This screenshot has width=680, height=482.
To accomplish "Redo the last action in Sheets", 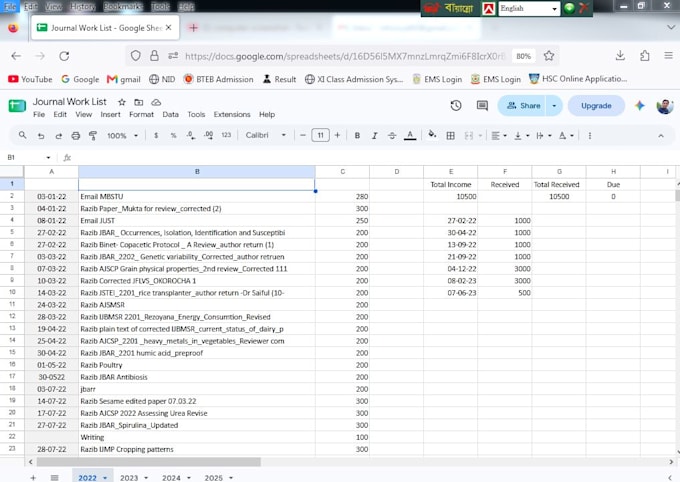I will click(59, 136).
